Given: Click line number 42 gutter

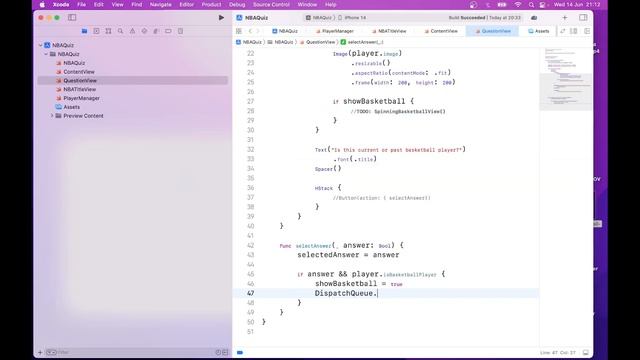Looking at the screenshot, I should click(x=250, y=245).
